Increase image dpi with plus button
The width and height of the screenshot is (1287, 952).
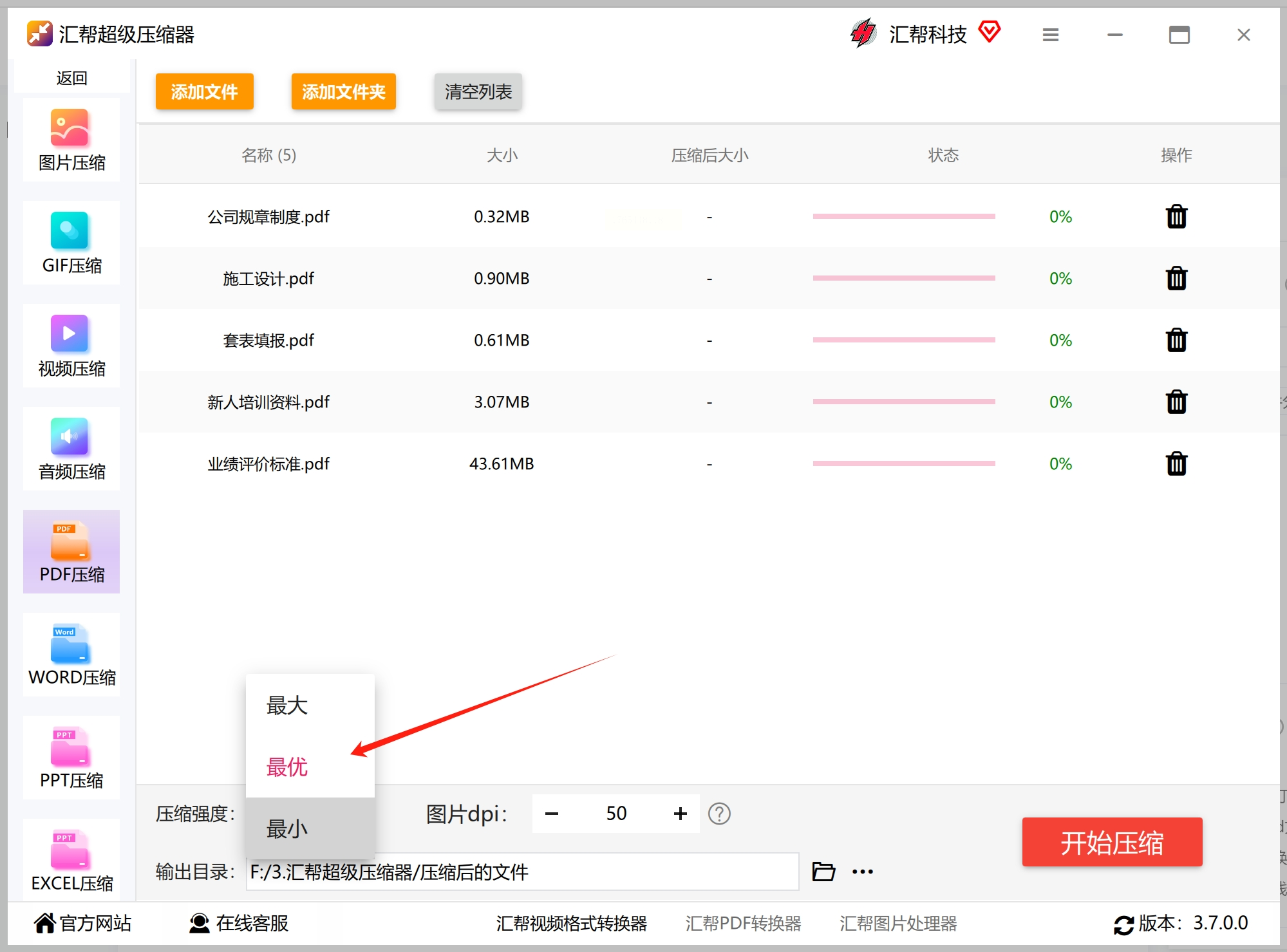[x=681, y=814]
